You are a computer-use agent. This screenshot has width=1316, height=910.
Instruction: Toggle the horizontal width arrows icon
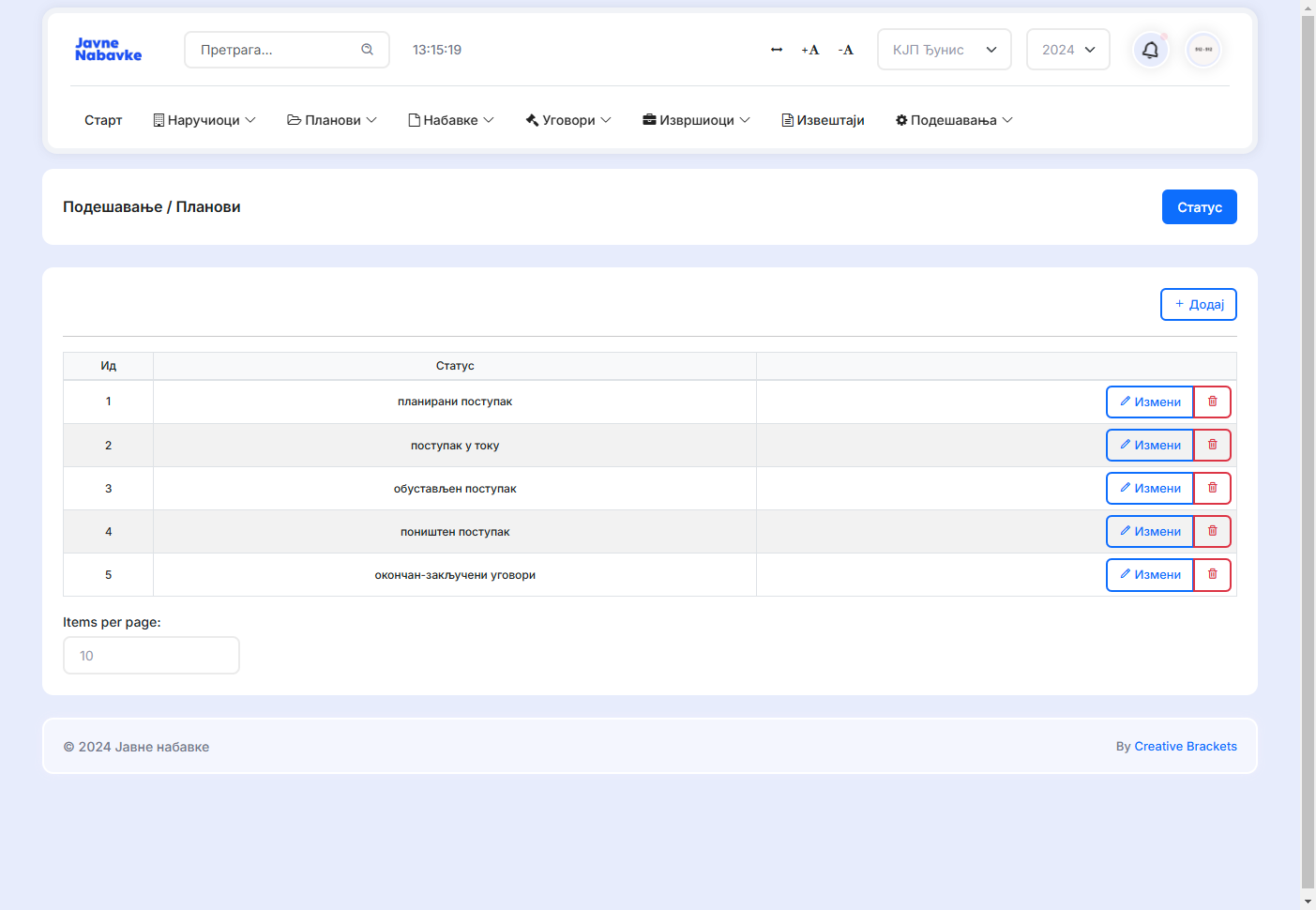coord(777,50)
